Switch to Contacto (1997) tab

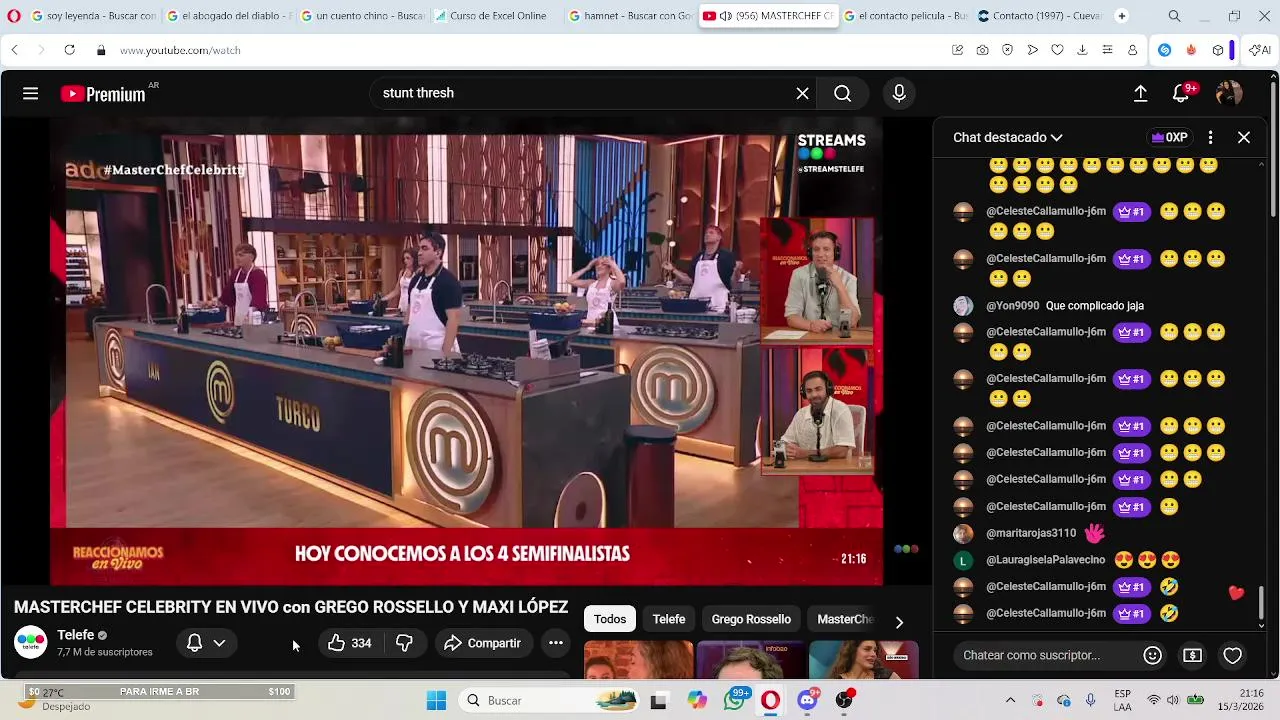tap(1039, 16)
